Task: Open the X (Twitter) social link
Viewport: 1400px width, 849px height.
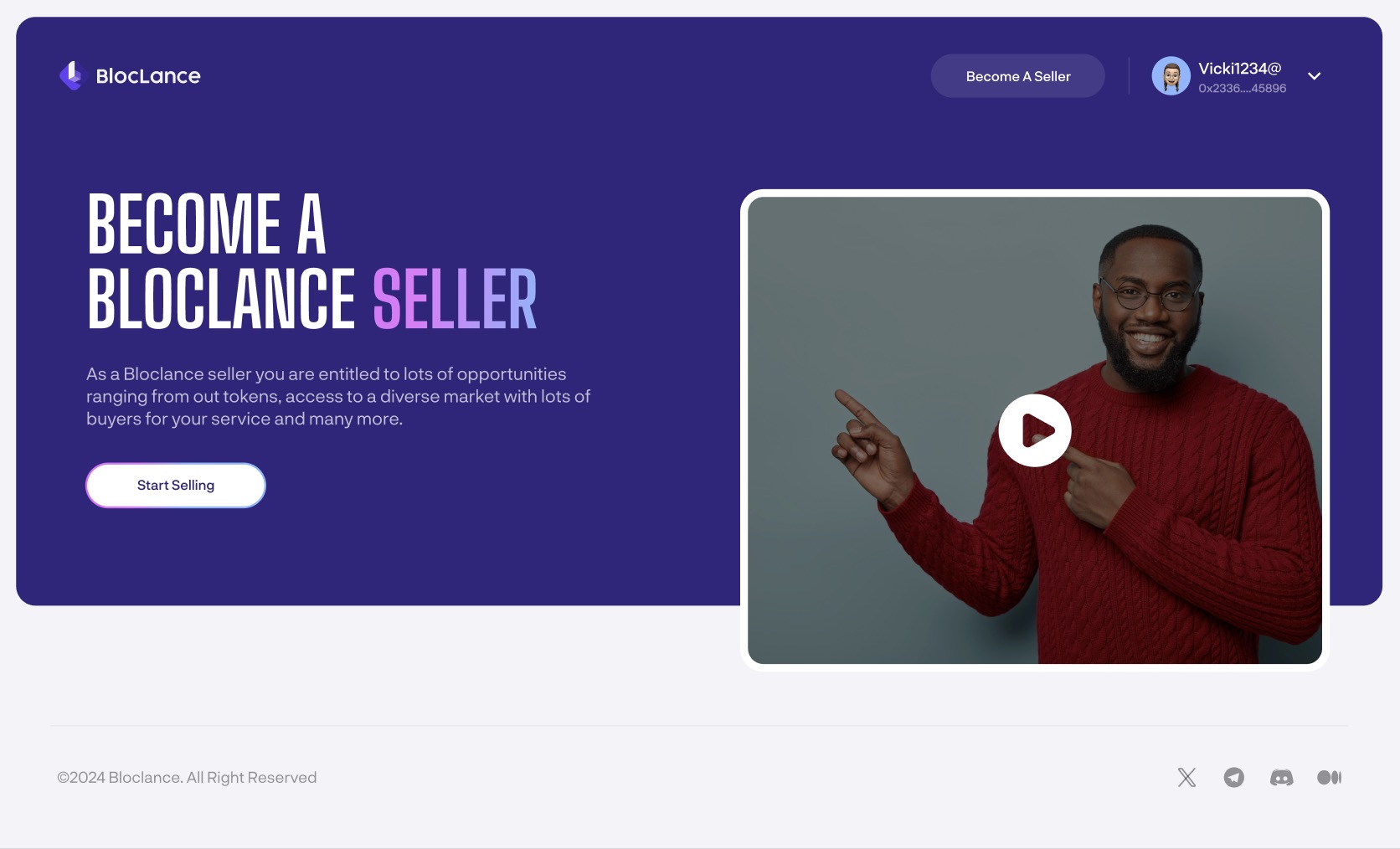Action: click(1186, 777)
